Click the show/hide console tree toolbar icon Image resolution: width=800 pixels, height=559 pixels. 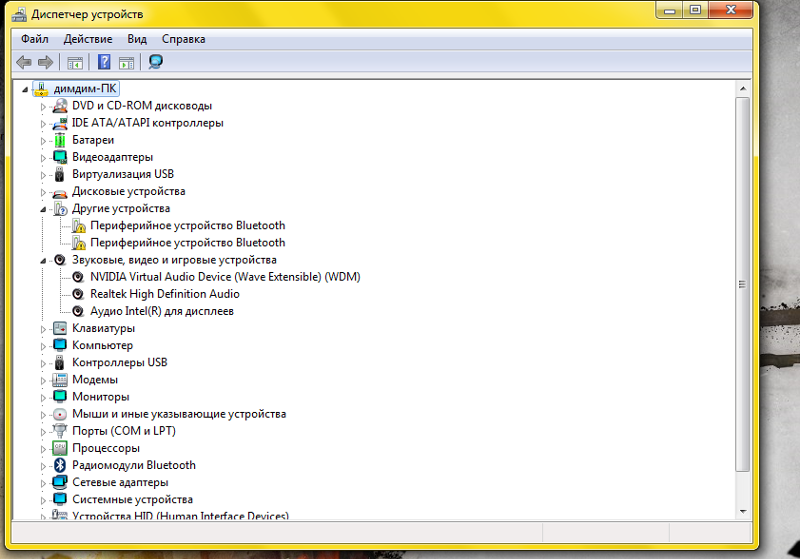pos(75,63)
